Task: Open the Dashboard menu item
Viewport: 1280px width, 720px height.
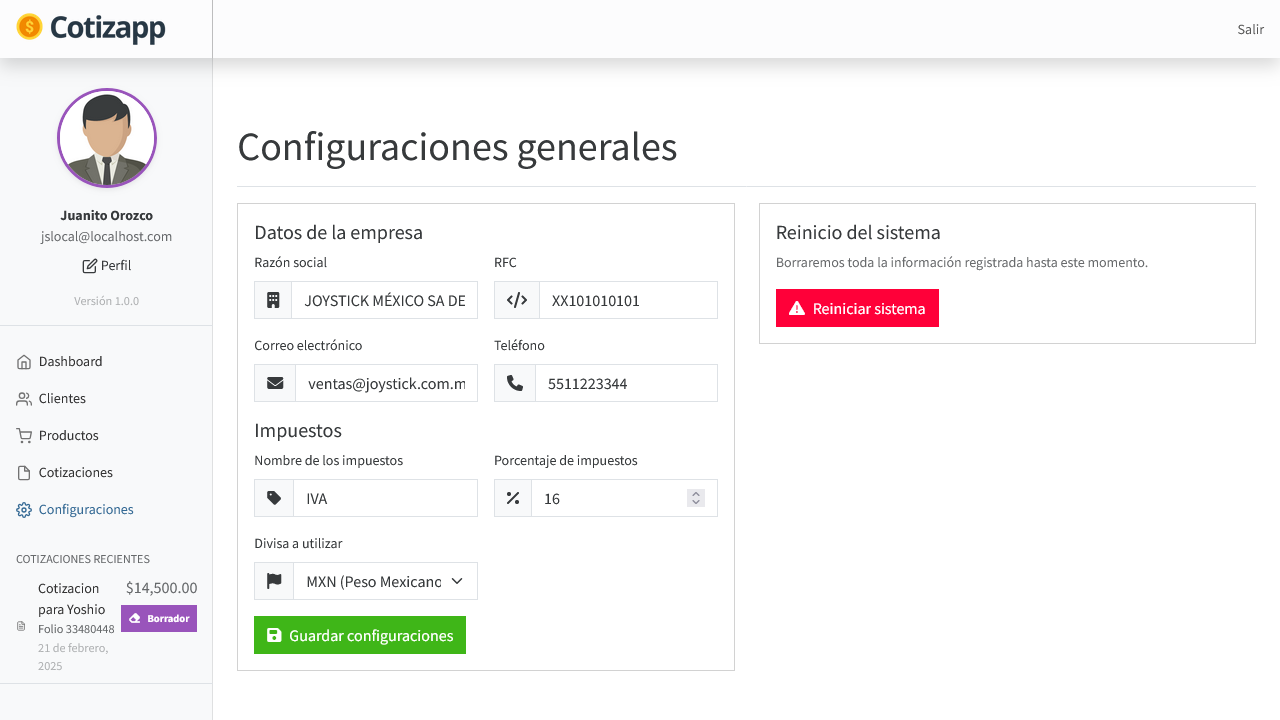Action: 70,362
